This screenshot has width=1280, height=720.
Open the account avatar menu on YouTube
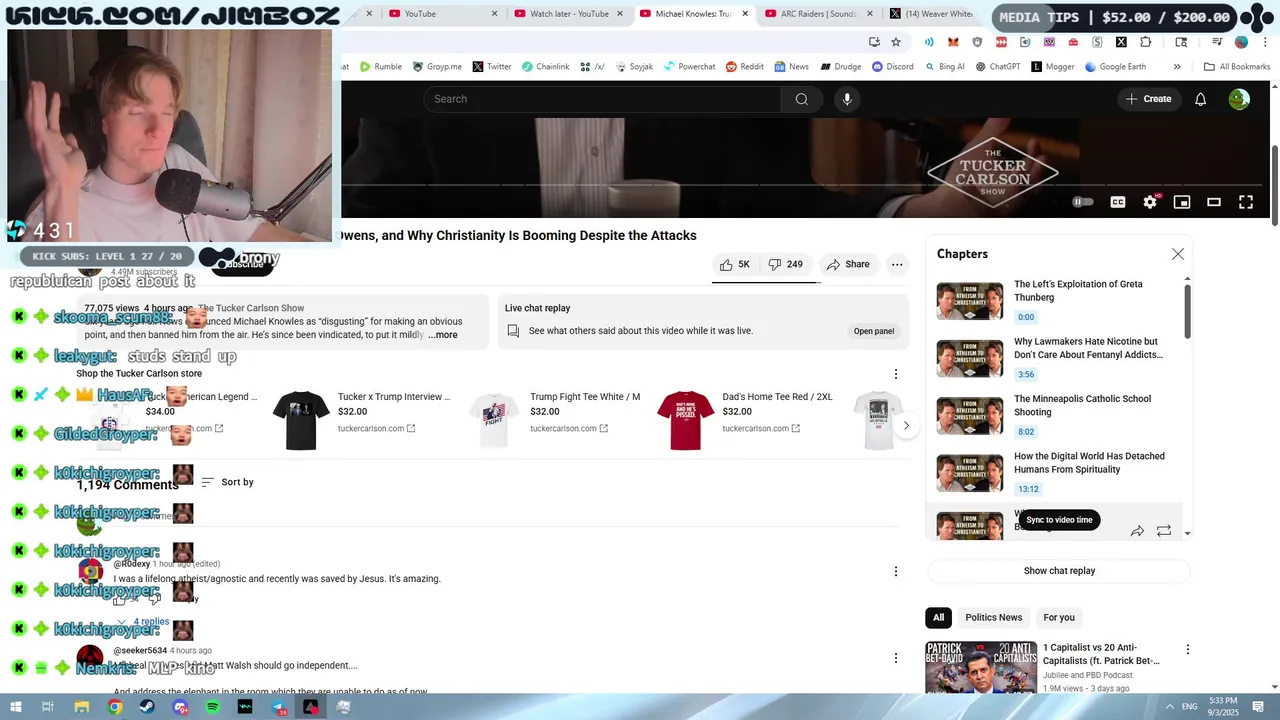1239,99
